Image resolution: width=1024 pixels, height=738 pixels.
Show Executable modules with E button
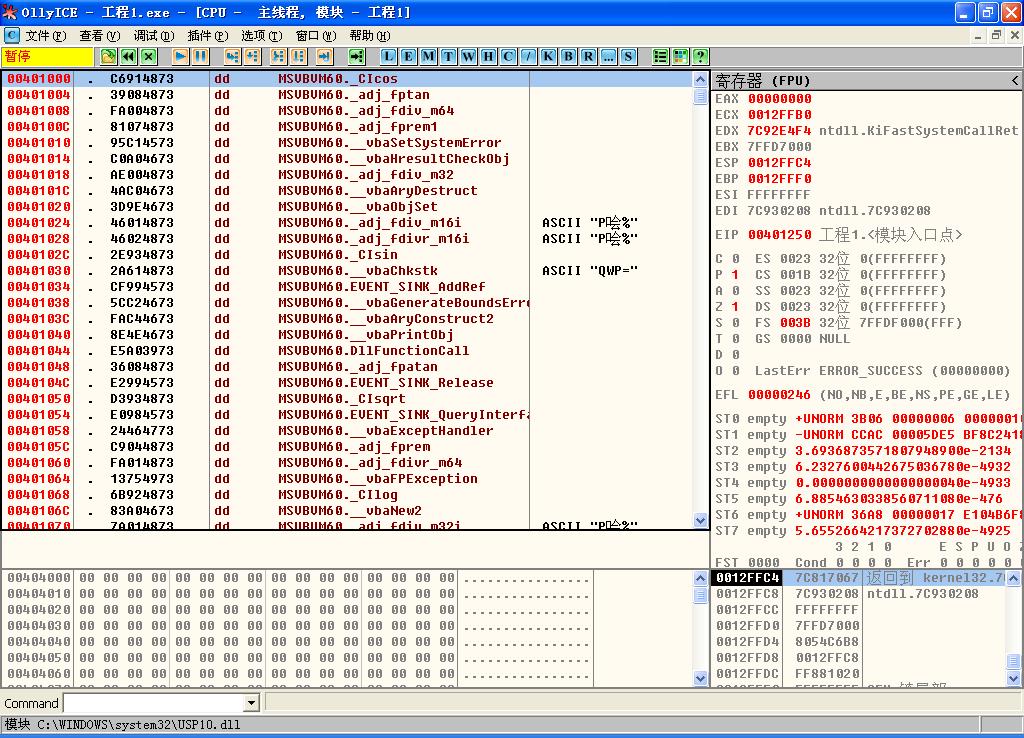pyautogui.click(x=408, y=57)
